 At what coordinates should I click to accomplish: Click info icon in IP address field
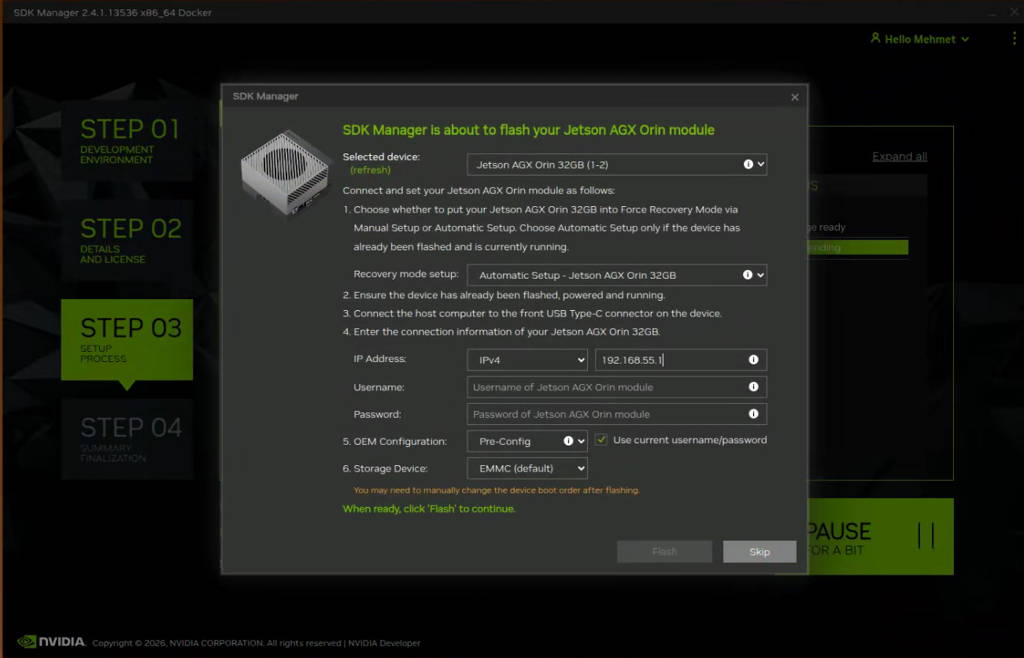(754, 360)
